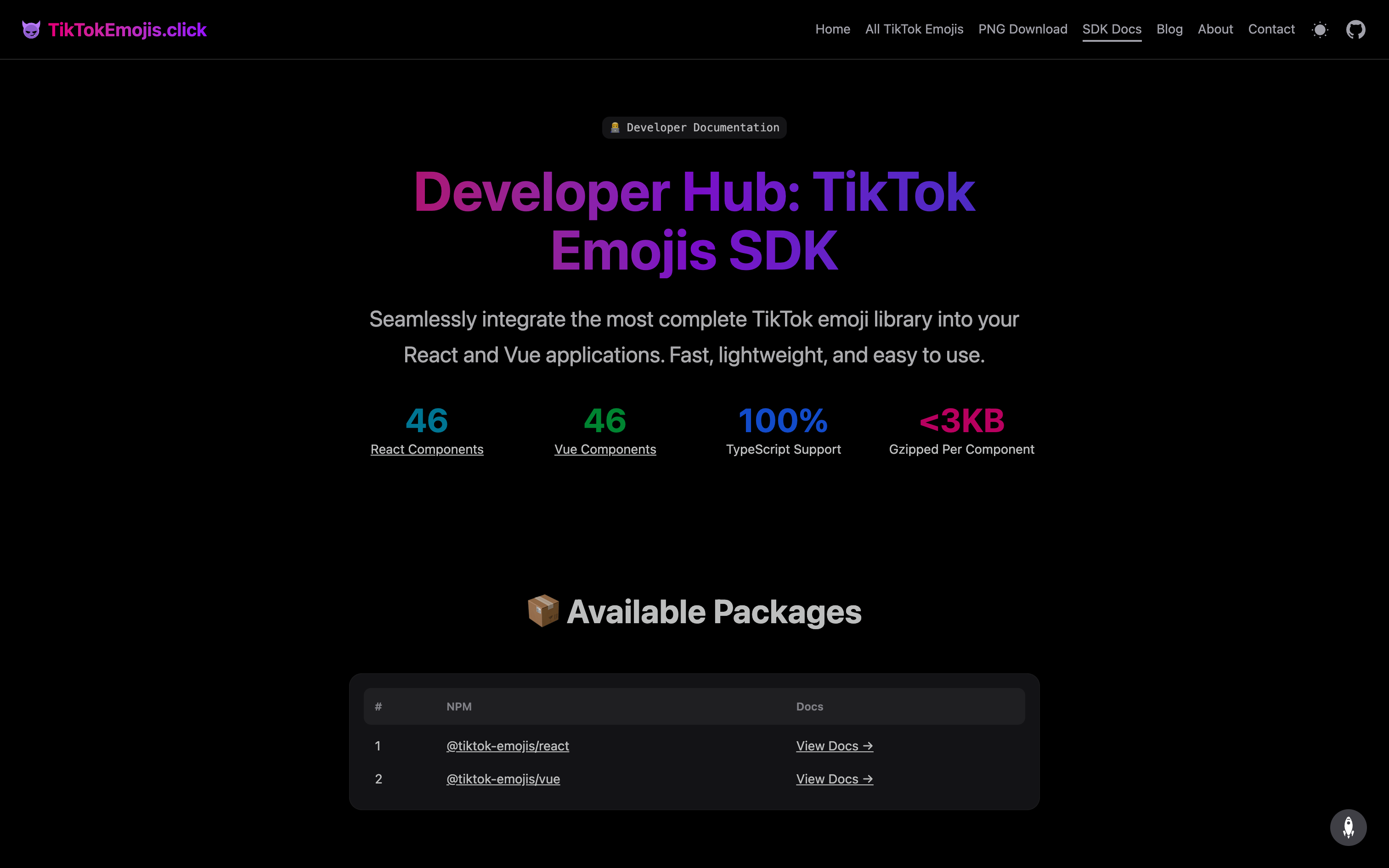Select the SDK Docs nav item

(1111, 29)
